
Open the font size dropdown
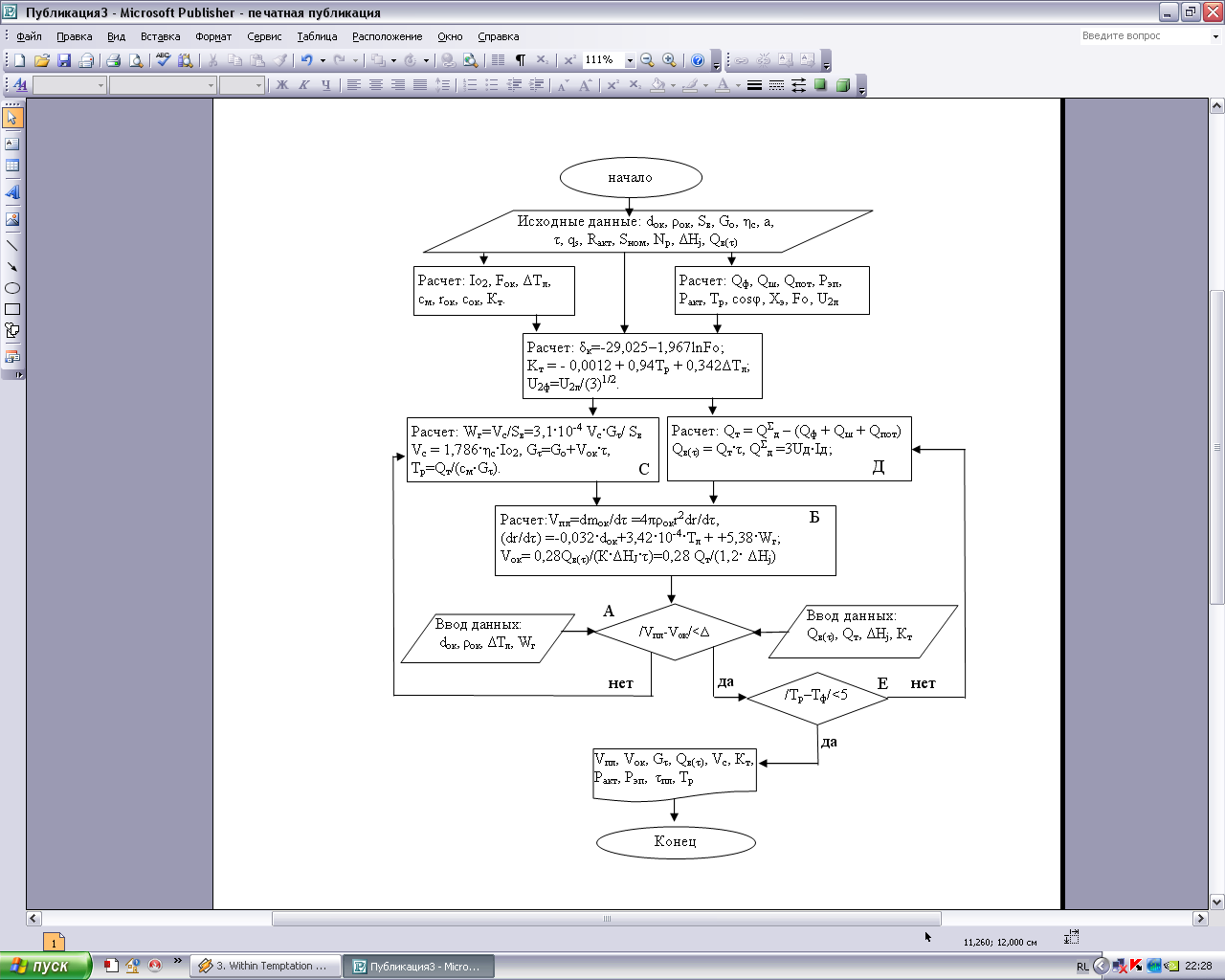258,85
